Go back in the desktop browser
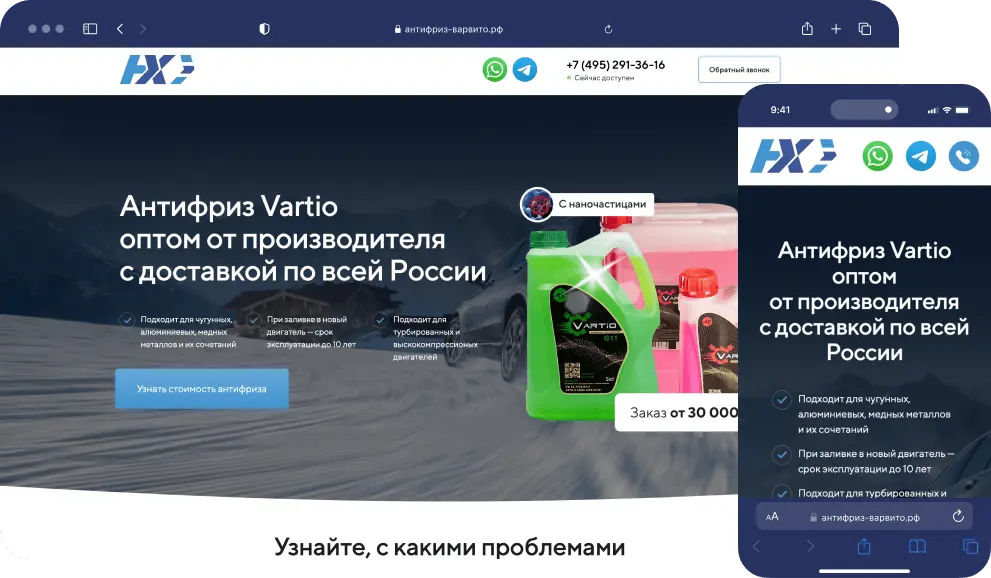The image size is (991, 578). coord(119,29)
